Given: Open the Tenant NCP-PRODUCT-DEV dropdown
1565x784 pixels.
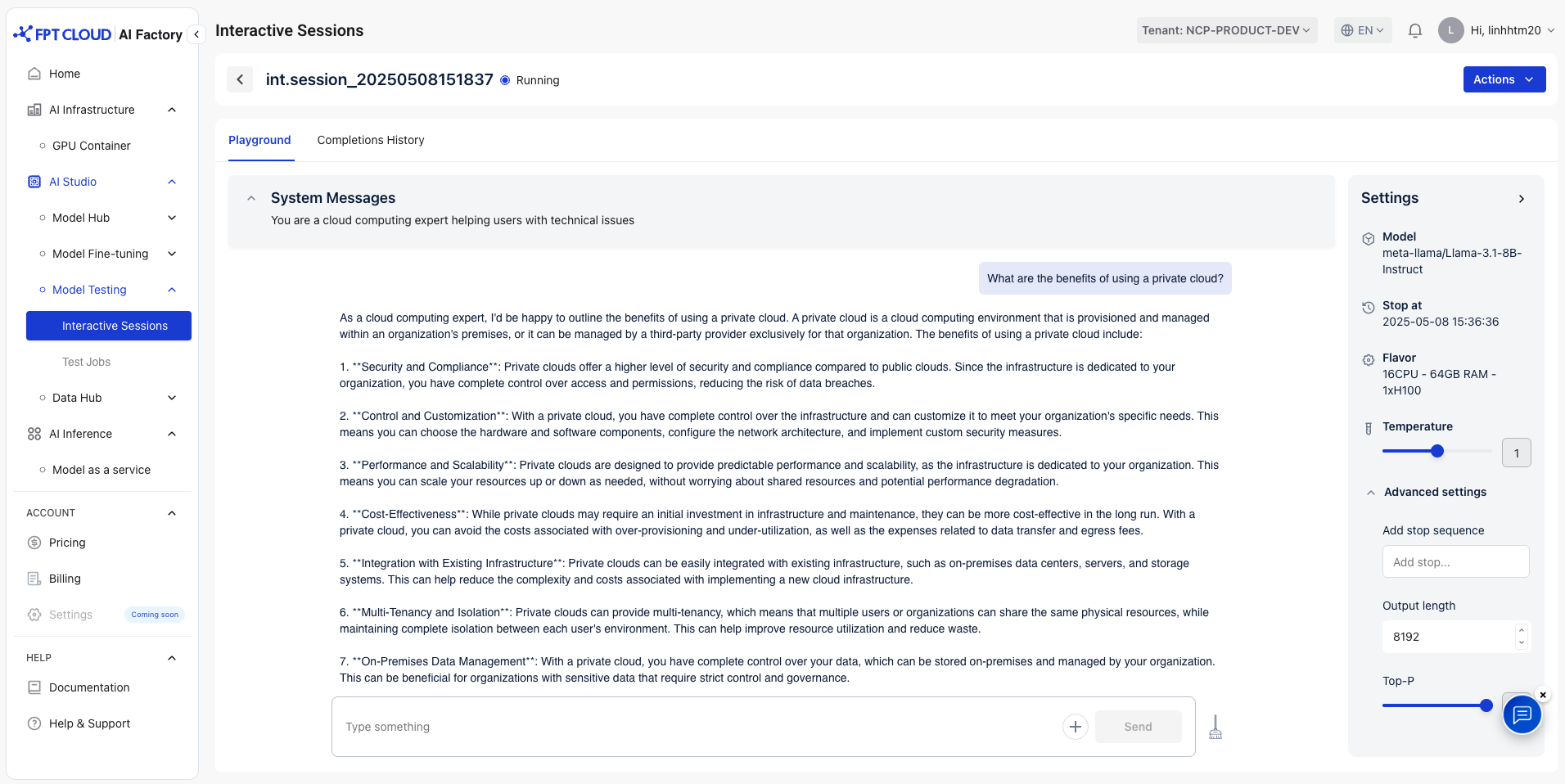Looking at the screenshot, I should pos(1226,30).
